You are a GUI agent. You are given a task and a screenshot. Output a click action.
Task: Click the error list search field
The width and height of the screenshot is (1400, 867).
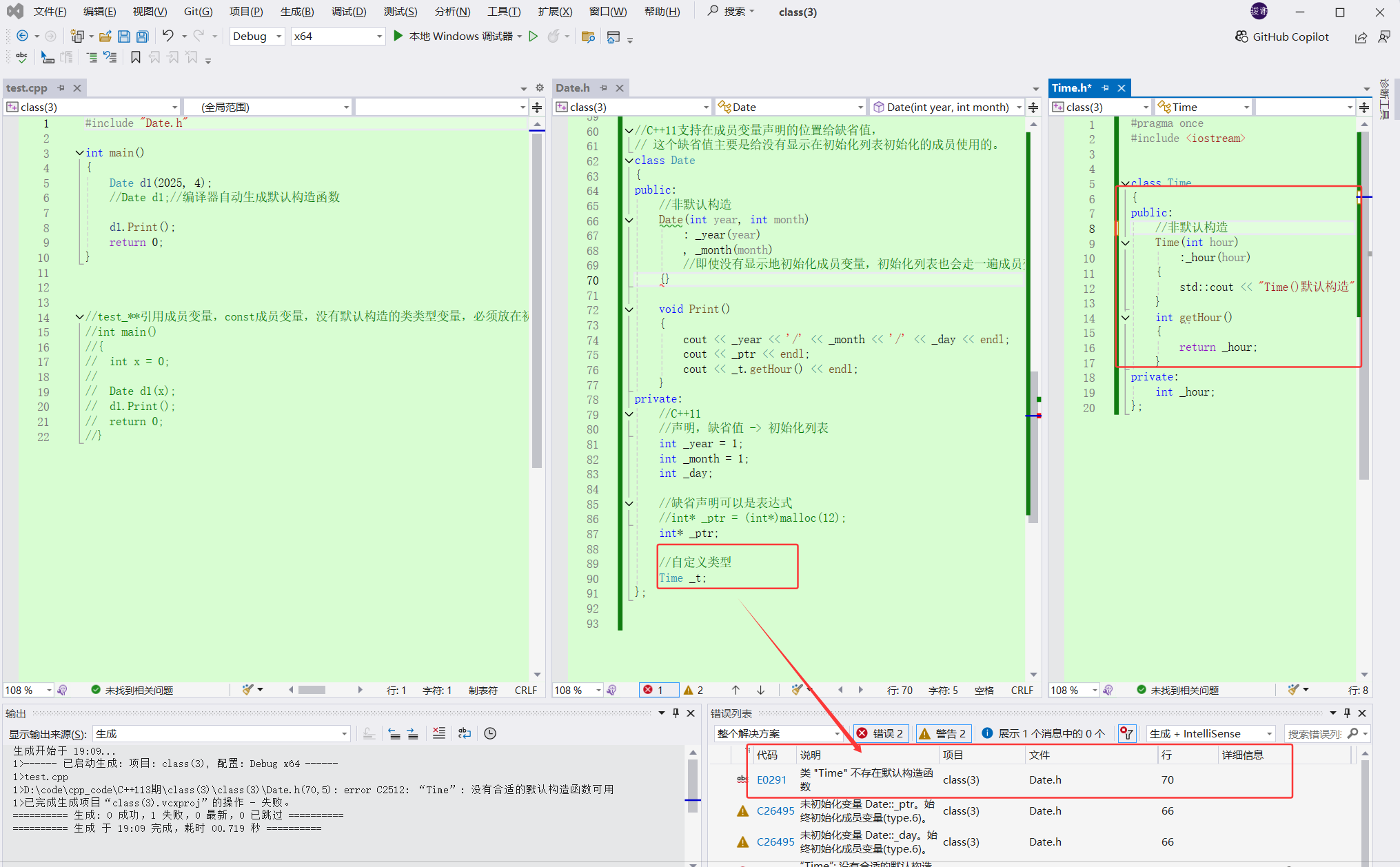[x=1315, y=733]
